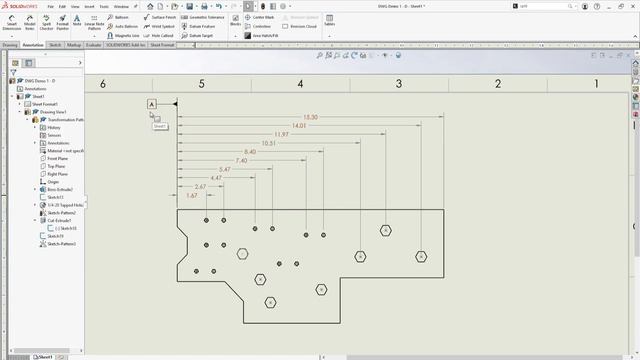This screenshot has width=640, height=360.
Task: Expand the Blocks dropdown arrow
Action: coord(236,36)
